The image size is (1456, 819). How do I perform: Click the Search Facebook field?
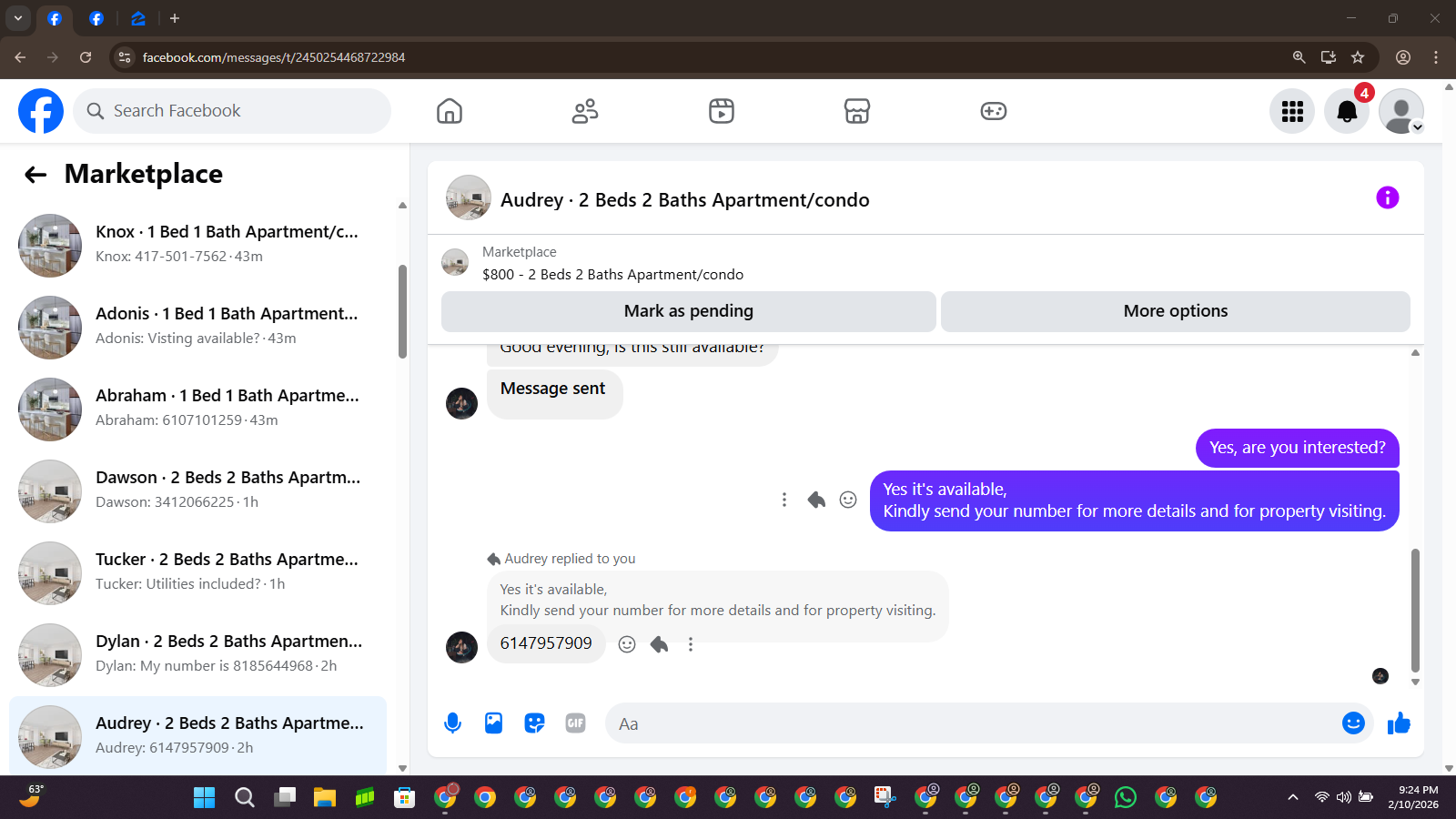point(232,111)
